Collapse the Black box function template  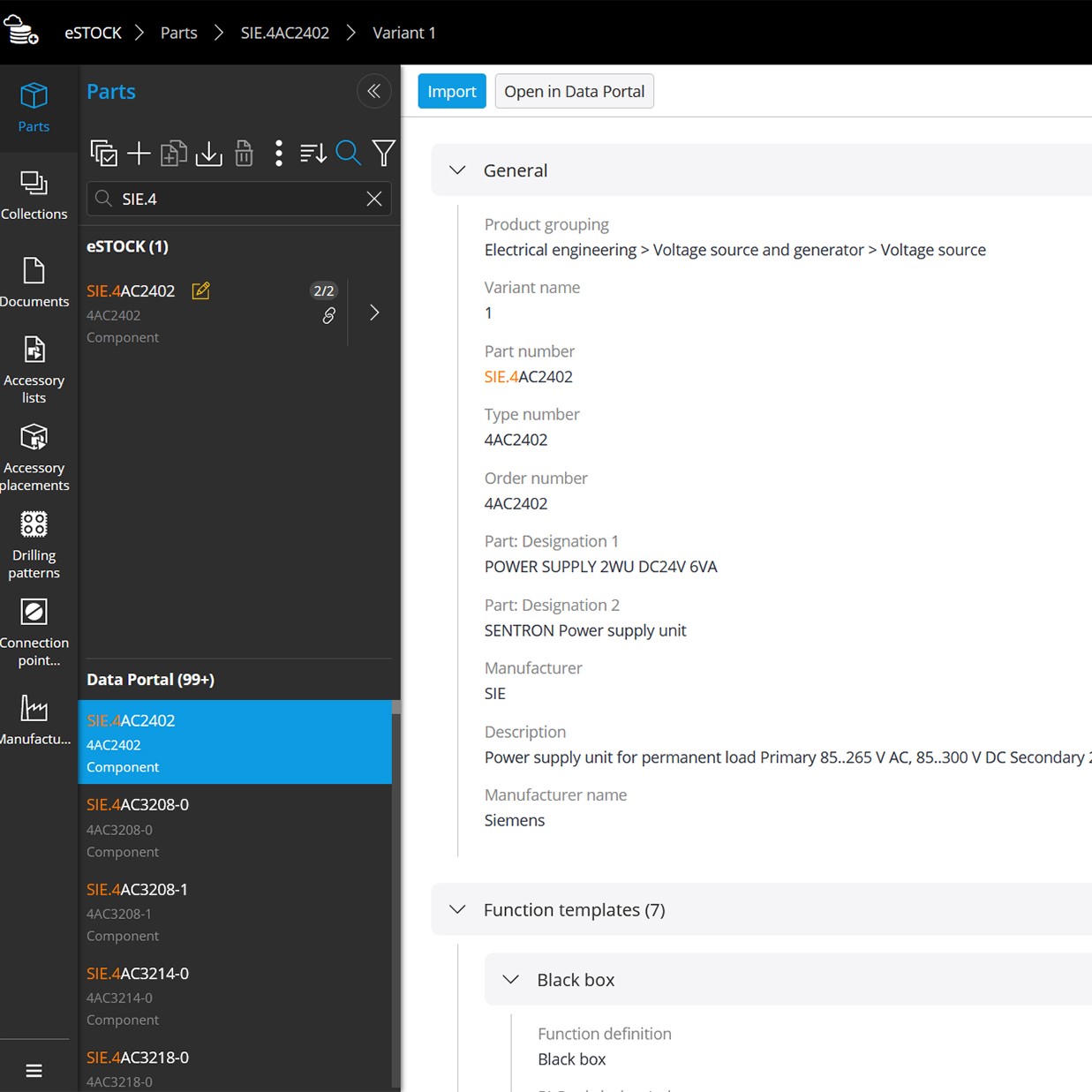[510, 979]
